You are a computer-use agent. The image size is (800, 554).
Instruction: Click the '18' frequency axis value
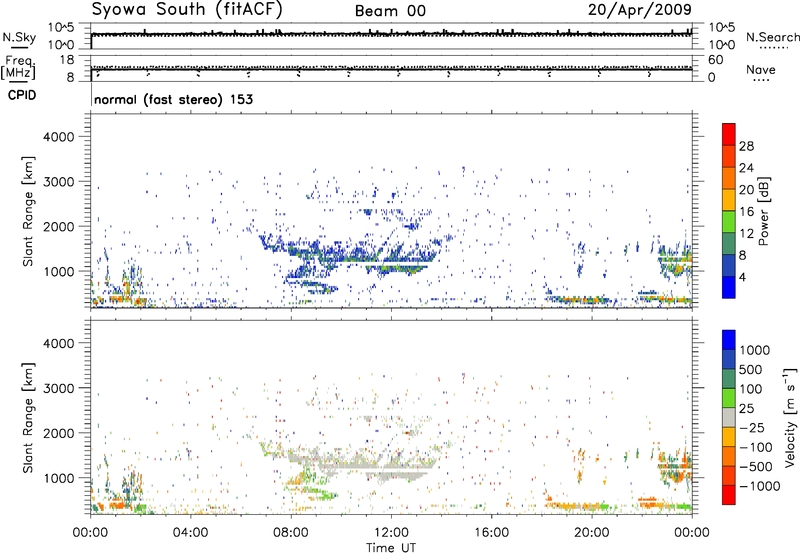pos(66,60)
